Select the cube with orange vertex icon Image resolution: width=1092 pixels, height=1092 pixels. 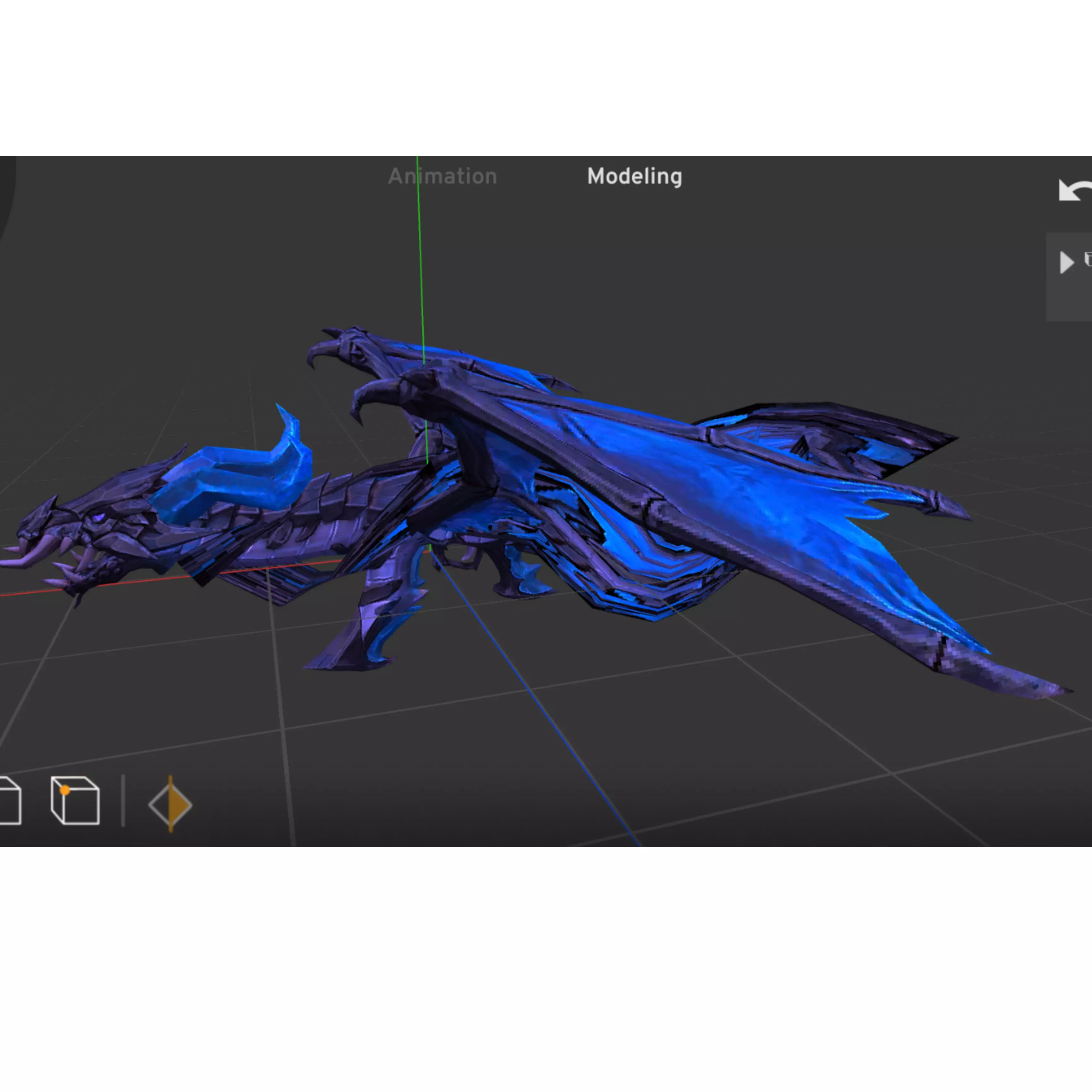(x=75, y=800)
